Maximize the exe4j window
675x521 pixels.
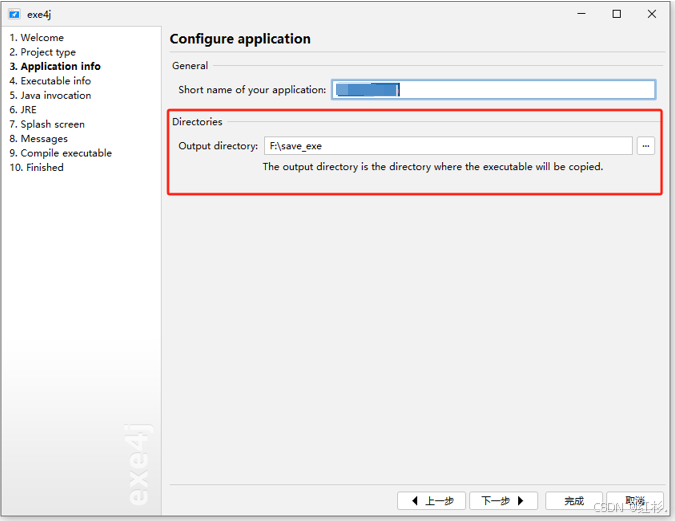(x=616, y=14)
